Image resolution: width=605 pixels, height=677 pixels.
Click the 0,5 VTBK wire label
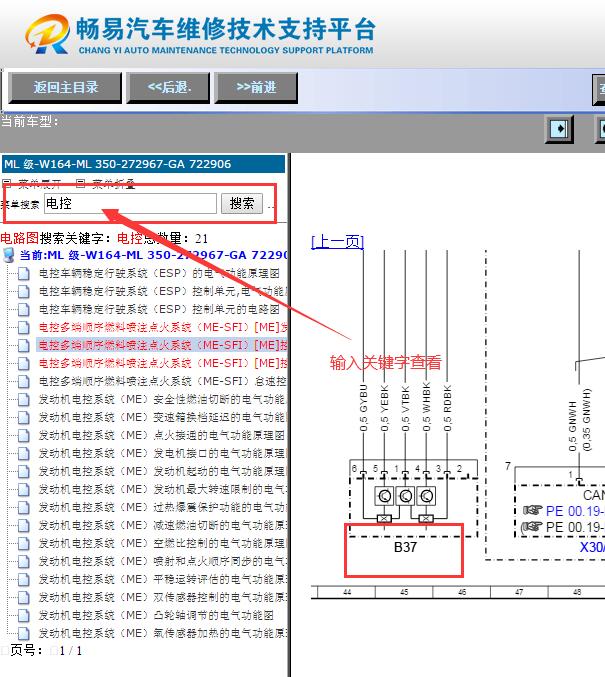click(x=405, y=408)
